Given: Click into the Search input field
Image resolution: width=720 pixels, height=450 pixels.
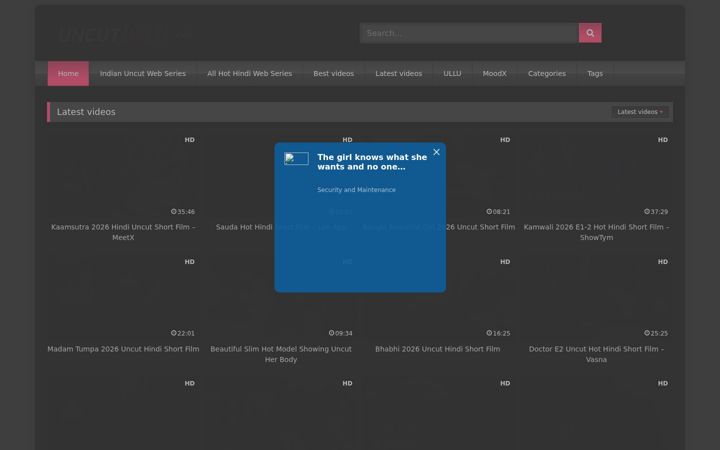Looking at the screenshot, I should 469,33.
